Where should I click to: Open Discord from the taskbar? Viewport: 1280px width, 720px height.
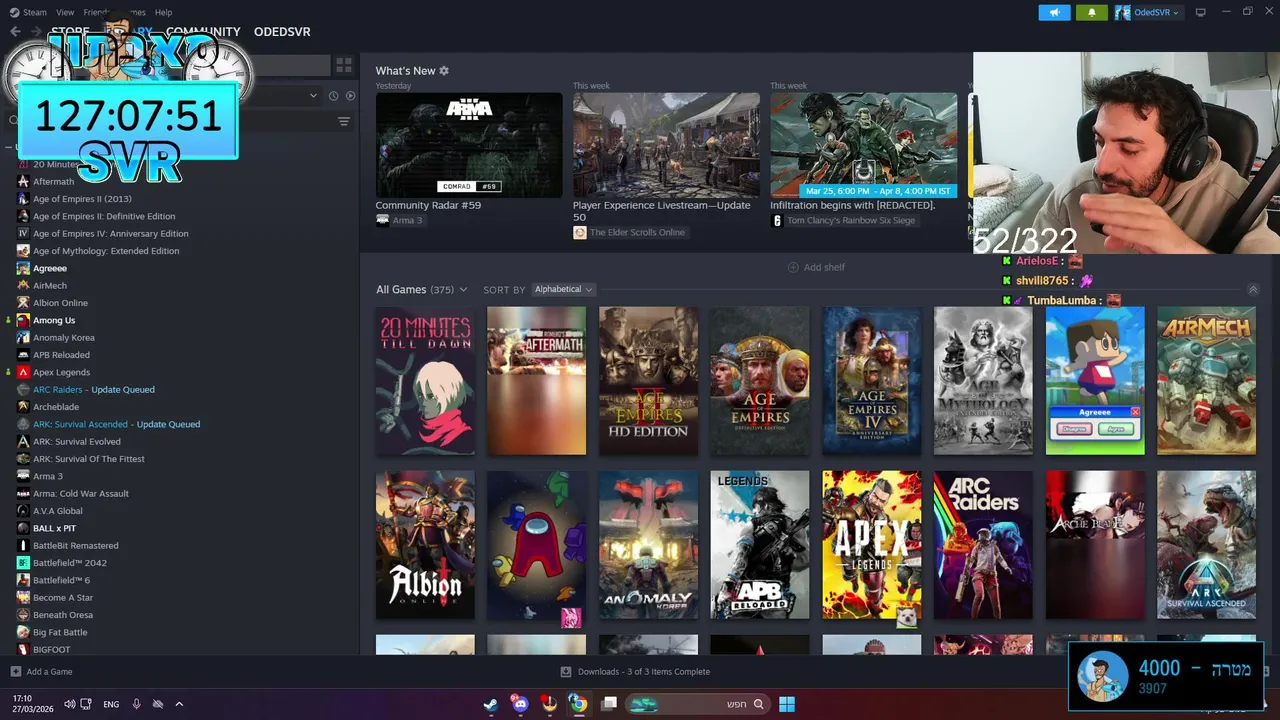click(x=519, y=704)
